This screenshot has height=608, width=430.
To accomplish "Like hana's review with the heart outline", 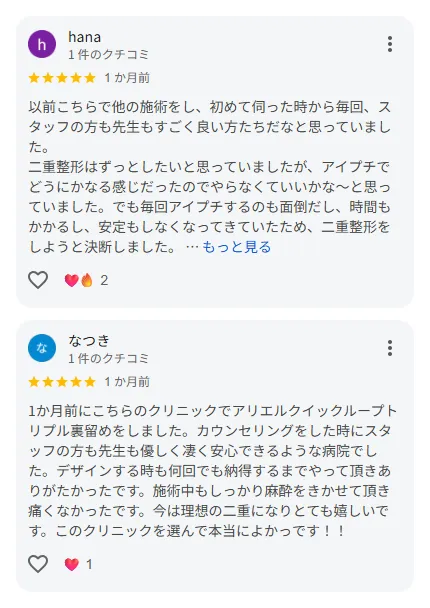I will 38,280.
